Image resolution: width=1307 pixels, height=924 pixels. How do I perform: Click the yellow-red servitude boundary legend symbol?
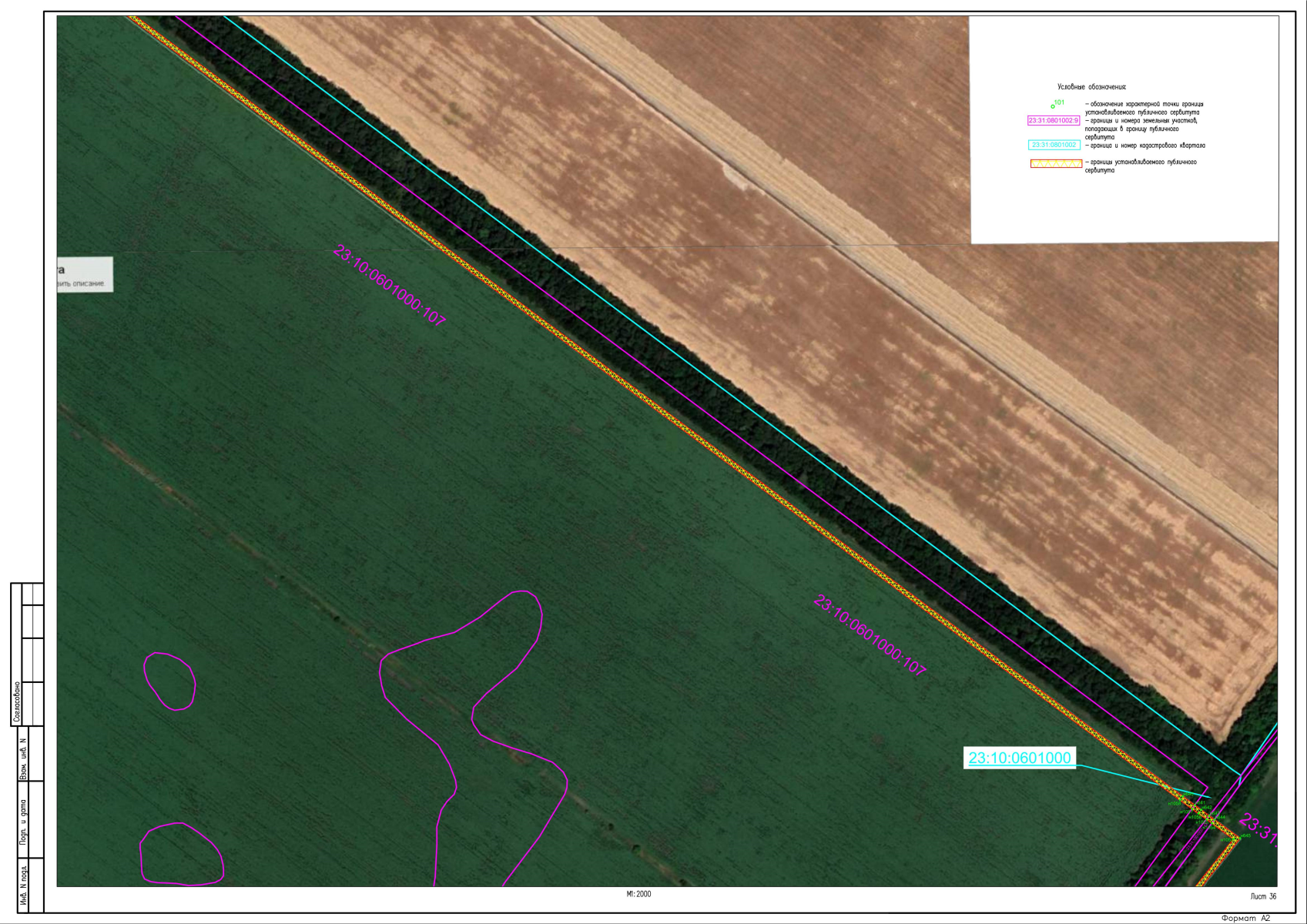1056,163
